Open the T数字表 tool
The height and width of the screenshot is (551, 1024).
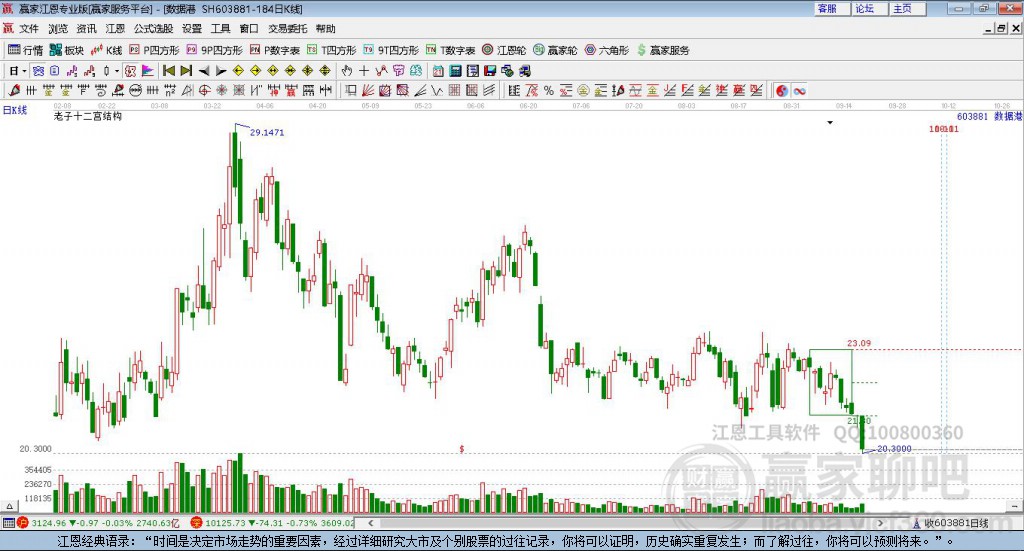coord(451,50)
